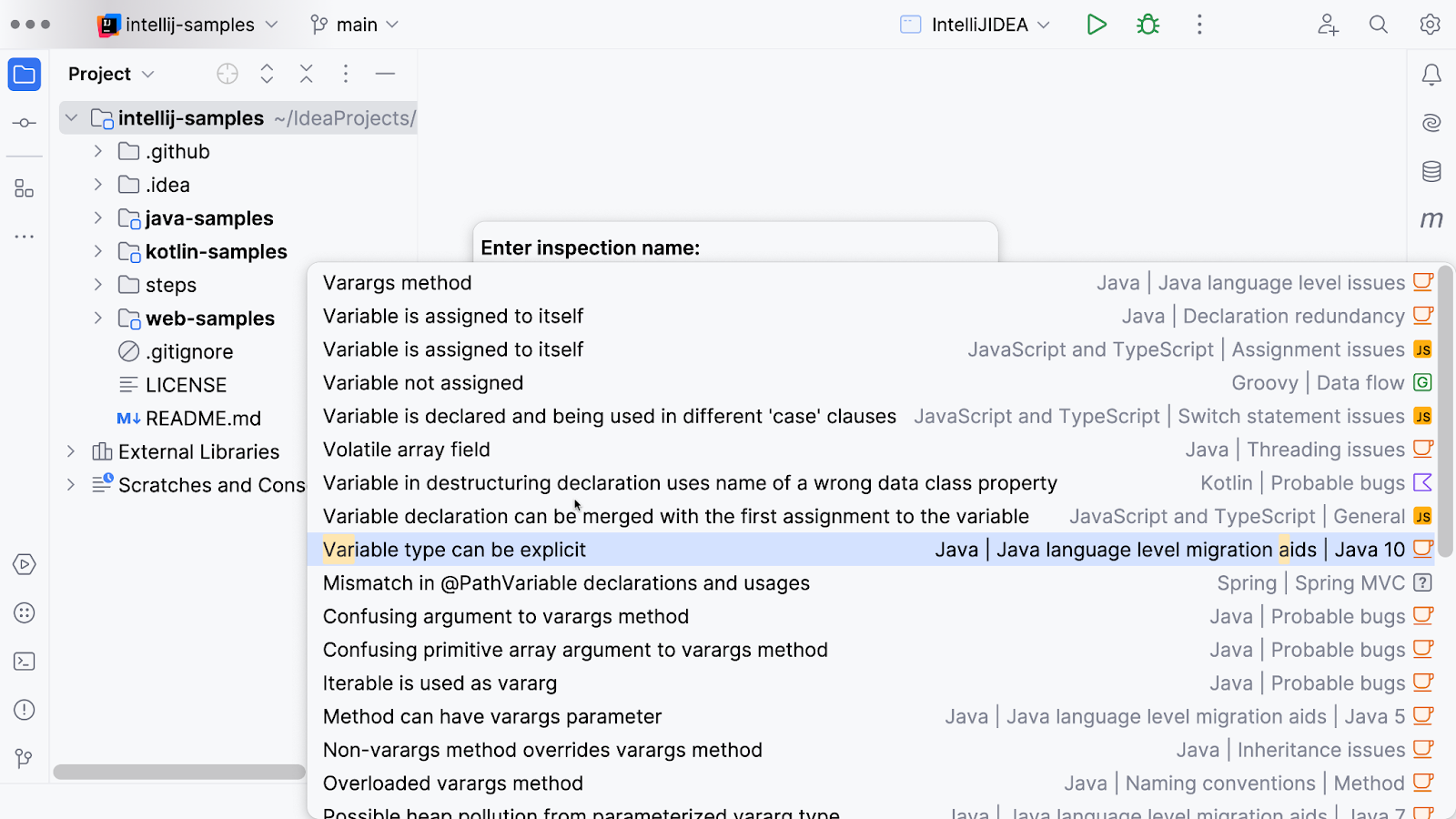
Task: Open IDE settings gear
Action: 1430,25
